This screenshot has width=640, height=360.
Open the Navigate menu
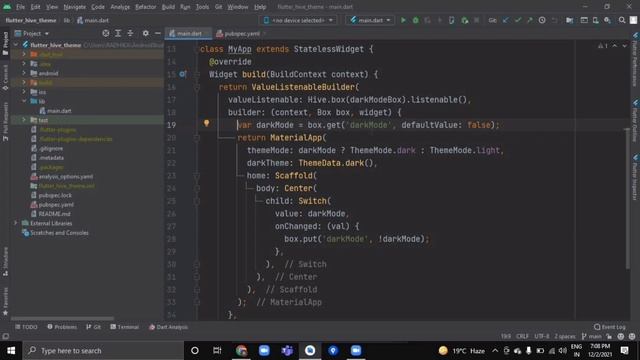point(75,7)
